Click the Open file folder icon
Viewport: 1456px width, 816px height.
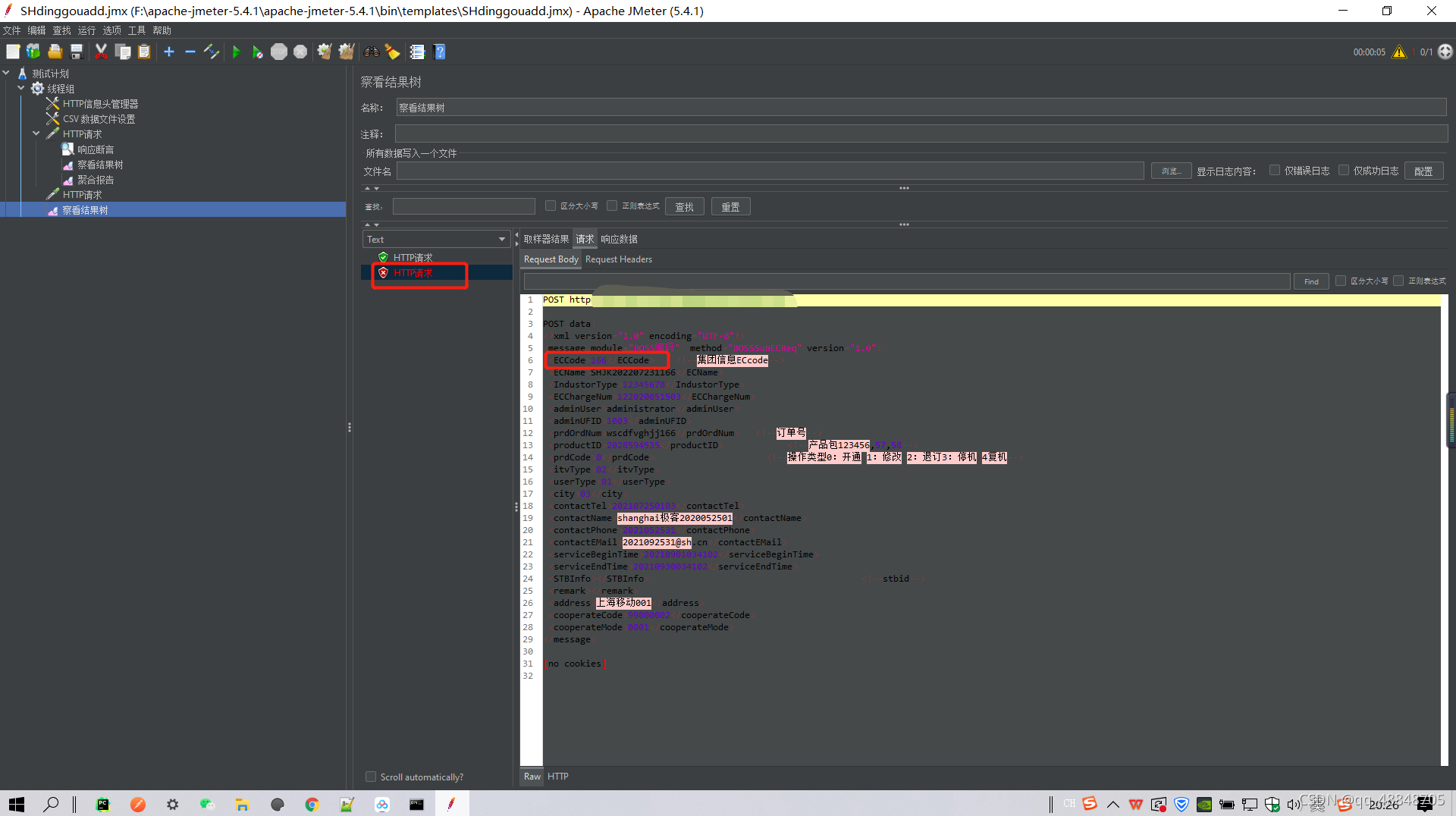click(55, 52)
